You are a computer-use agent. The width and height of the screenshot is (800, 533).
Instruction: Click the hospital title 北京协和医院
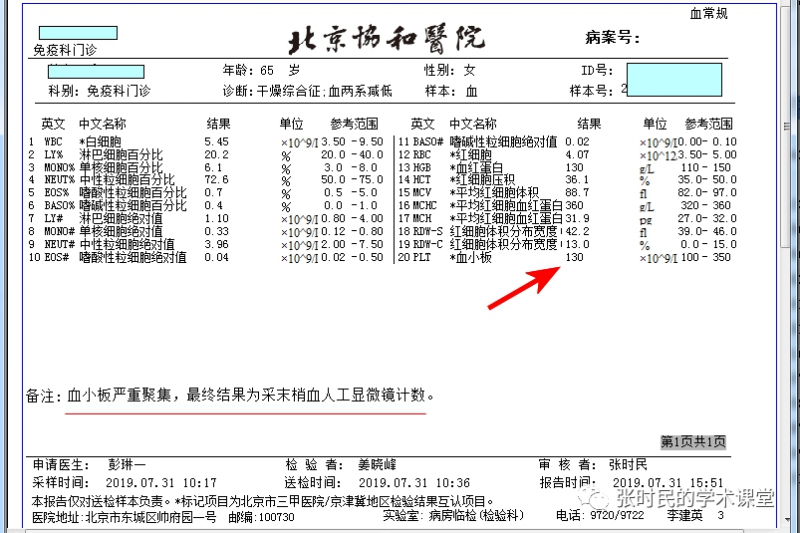(386, 39)
